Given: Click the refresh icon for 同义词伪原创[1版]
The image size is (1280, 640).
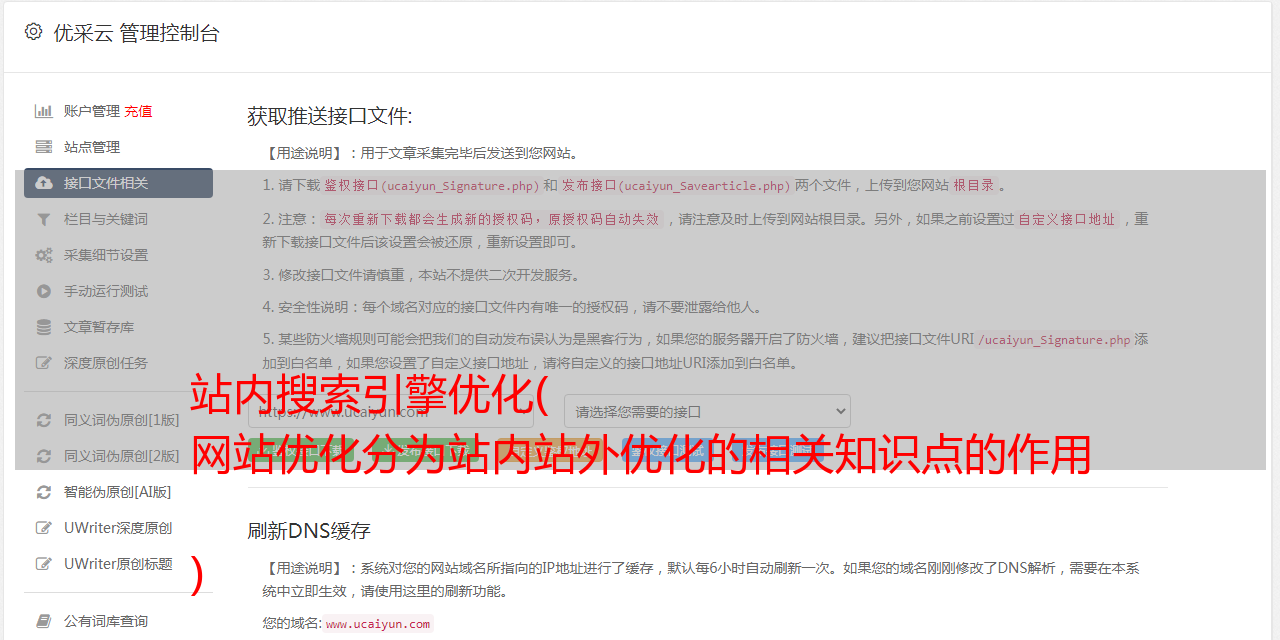Looking at the screenshot, I should tap(44, 420).
